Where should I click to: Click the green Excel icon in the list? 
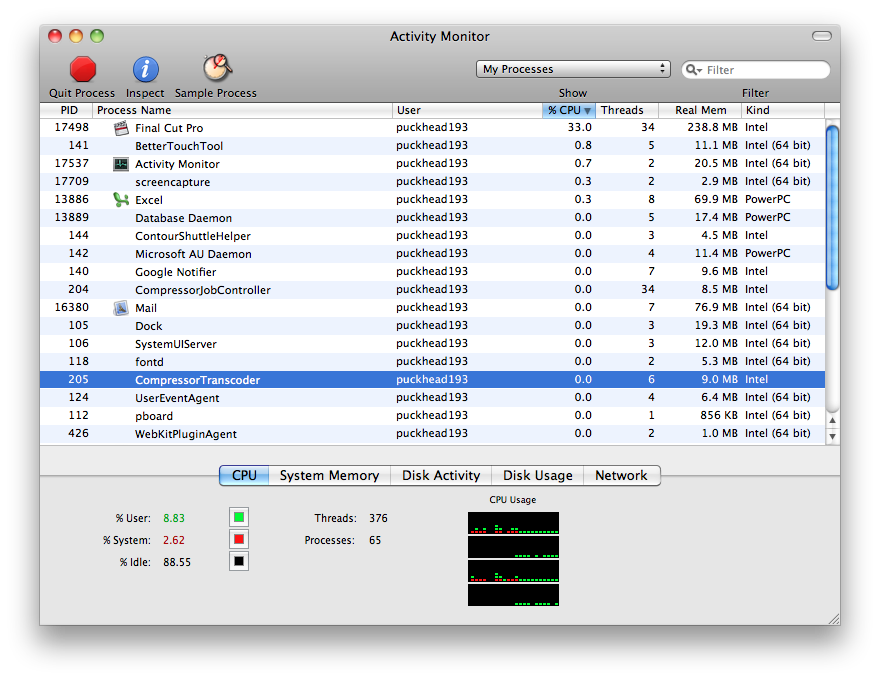click(x=121, y=200)
